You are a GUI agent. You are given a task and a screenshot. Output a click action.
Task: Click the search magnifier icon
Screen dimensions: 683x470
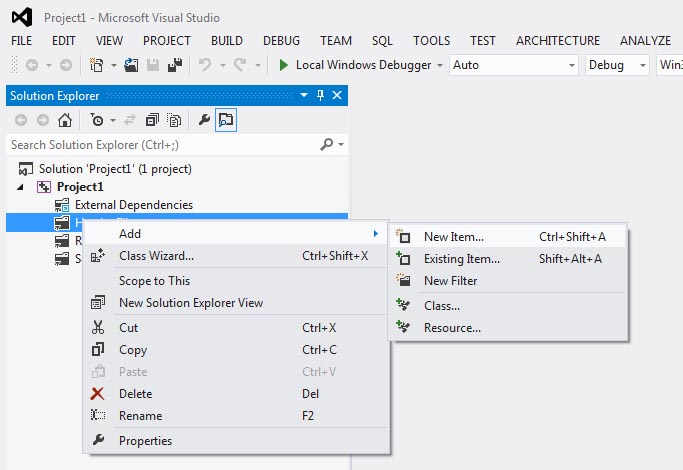coord(326,144)
